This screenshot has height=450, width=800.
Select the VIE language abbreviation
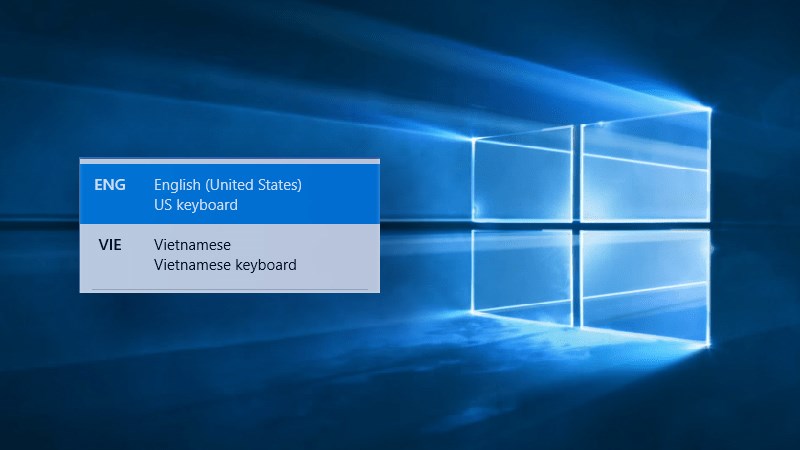click(x=109, y=245)
